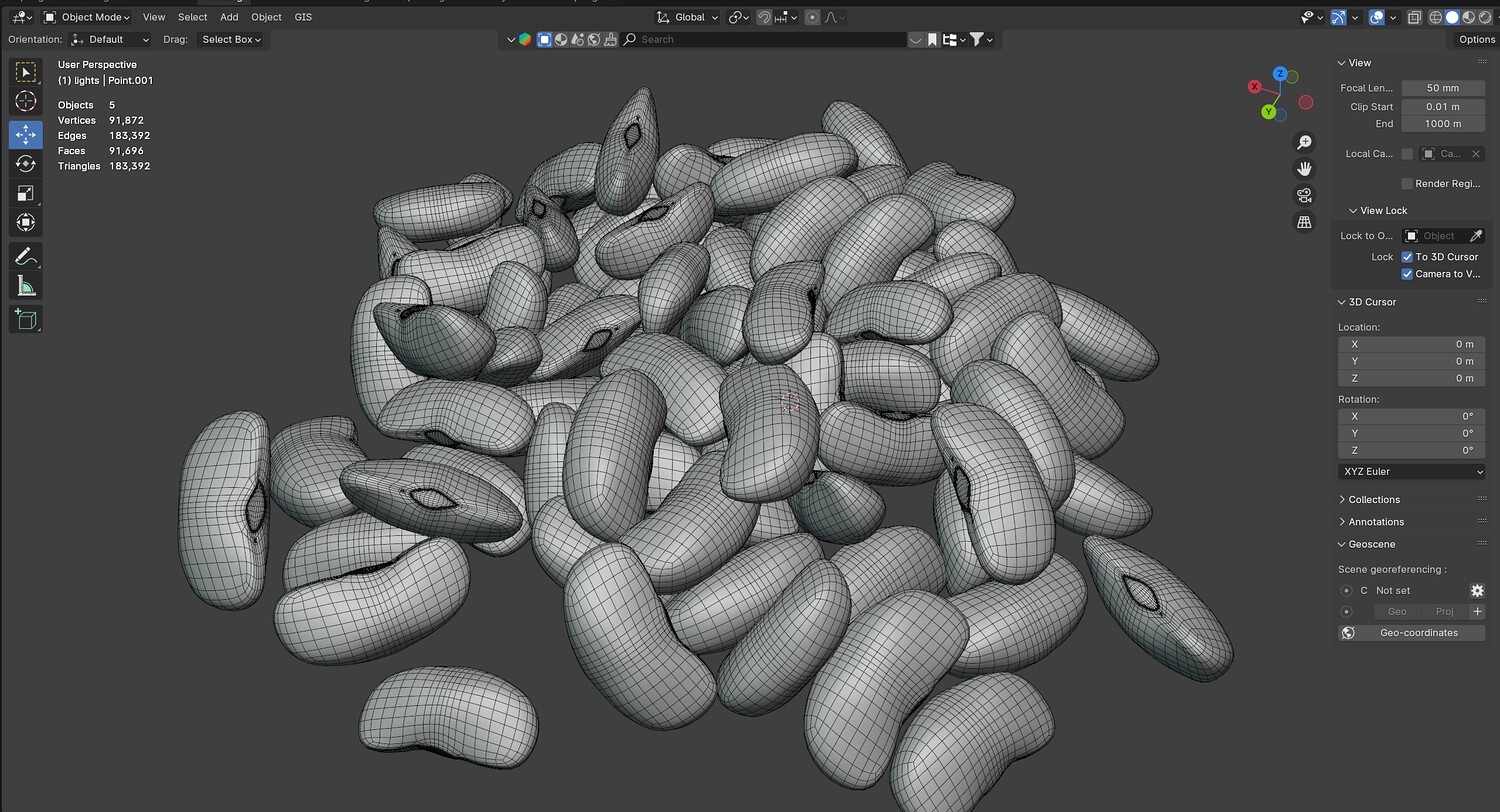Image resolution: width=1500 pixels, height=812 pixels.
Task: Select the Rotate tool
Action: [x=26, y=164]
